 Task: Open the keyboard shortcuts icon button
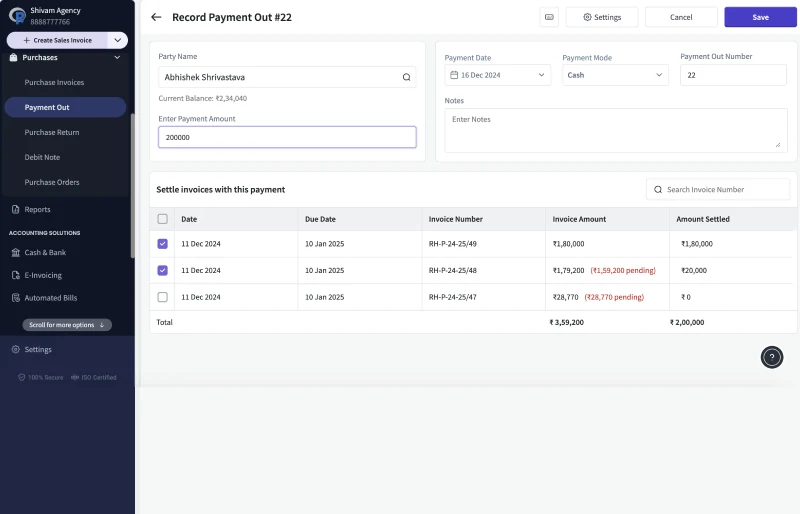(x=549, y=17)
